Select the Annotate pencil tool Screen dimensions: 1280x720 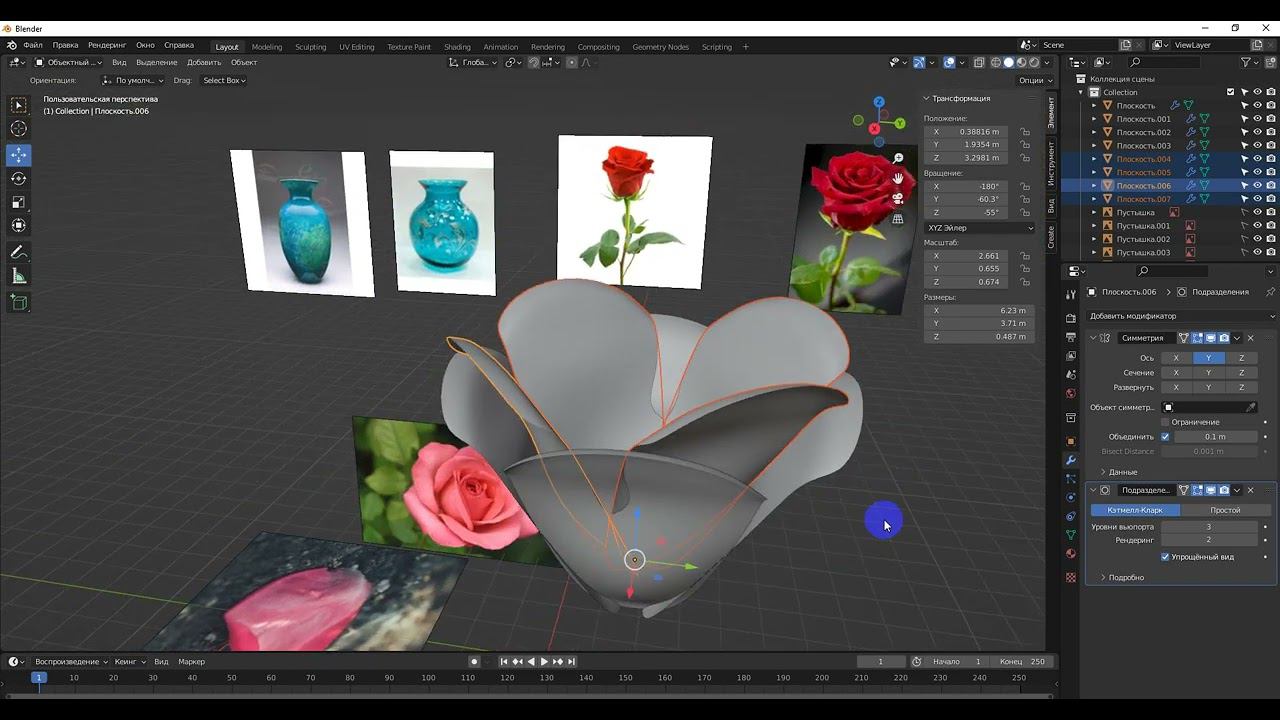coord(19,252)
